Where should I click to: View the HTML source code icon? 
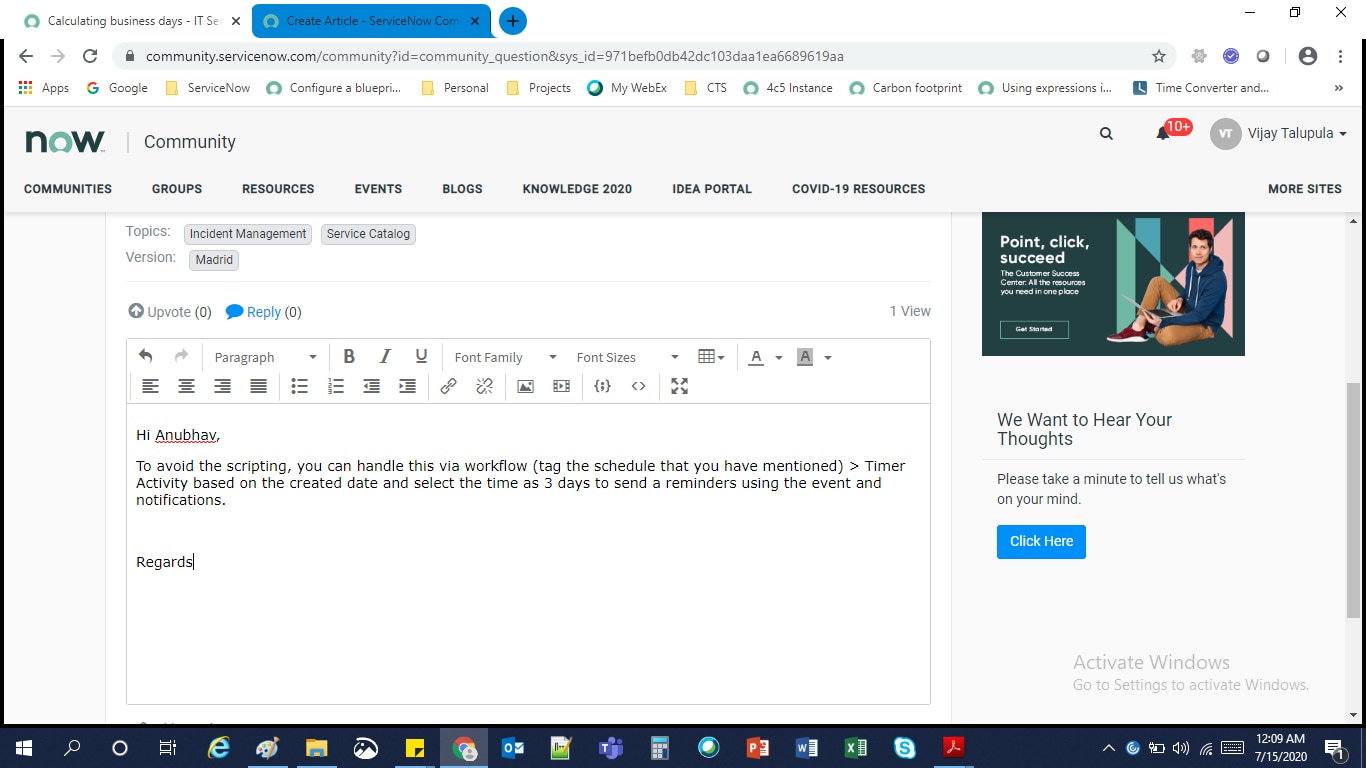tap(639, 386)
